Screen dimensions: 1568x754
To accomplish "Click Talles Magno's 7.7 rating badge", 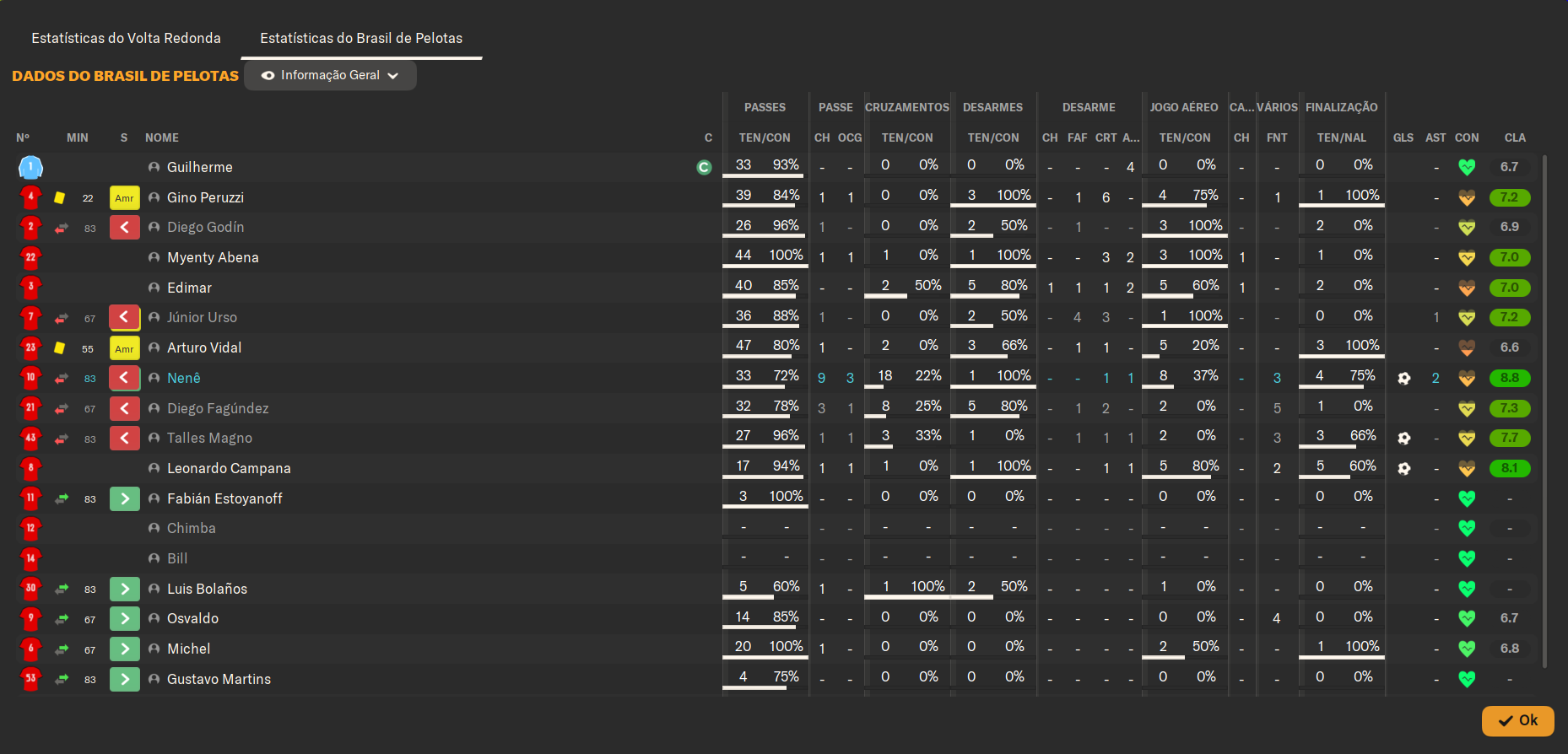I will click(1510, 438).
